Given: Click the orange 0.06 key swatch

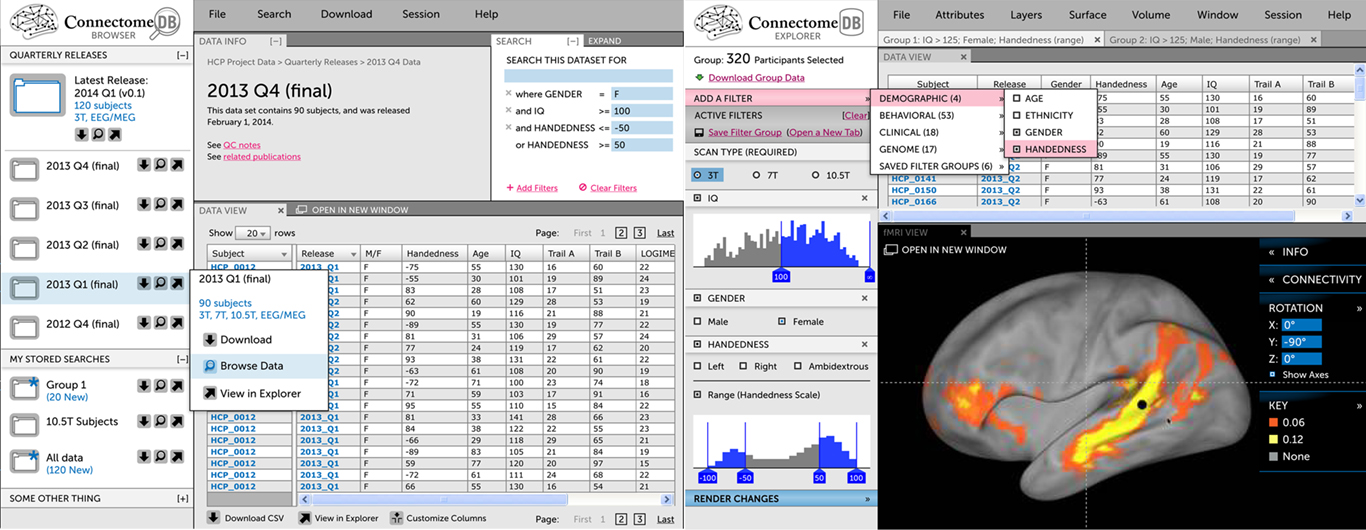Looking at the screenshot, I should 1273,422.
